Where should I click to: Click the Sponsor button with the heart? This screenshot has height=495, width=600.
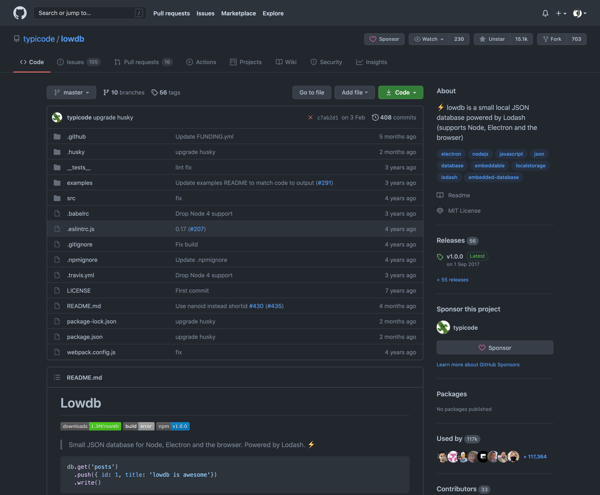(384, 39)
